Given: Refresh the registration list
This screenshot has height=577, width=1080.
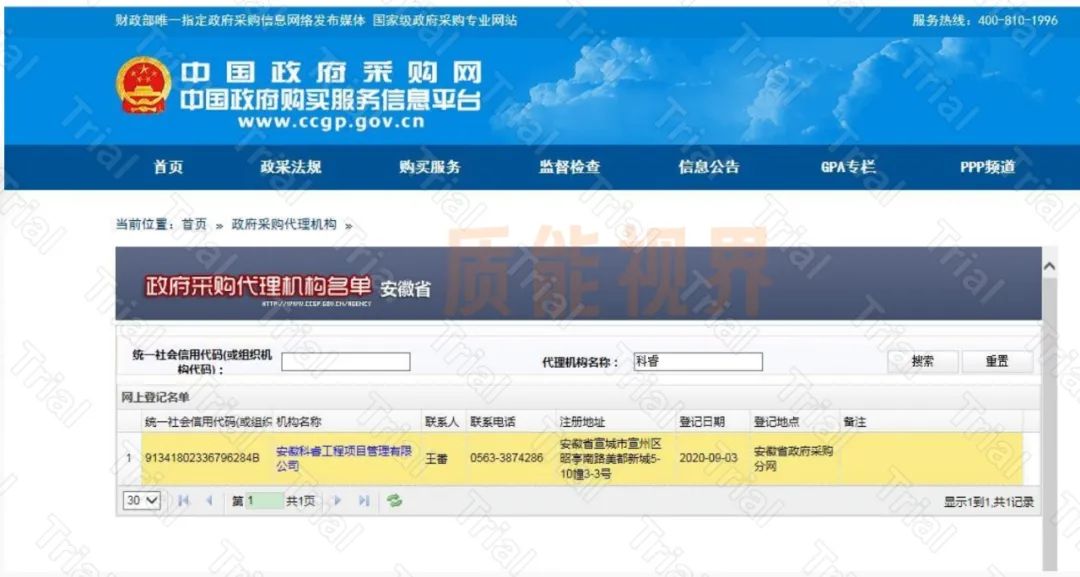Looking at the screenshot, I should 394,501.
